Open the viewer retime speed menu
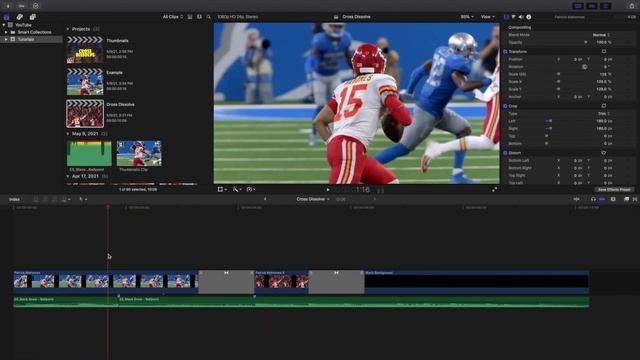This screenshot has height=360, width=640. point(251,189)
